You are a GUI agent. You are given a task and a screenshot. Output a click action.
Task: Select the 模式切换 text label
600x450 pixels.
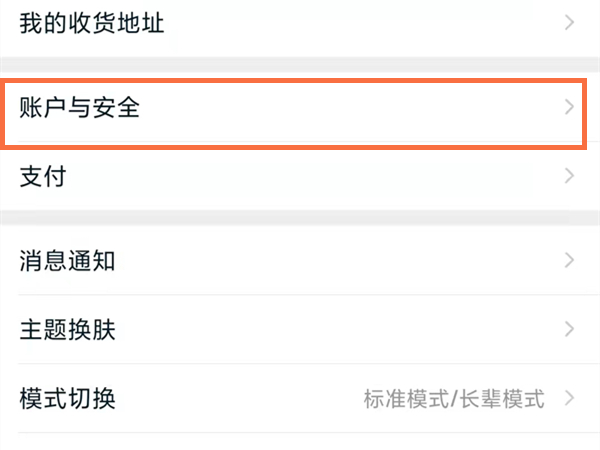point(68,399)
